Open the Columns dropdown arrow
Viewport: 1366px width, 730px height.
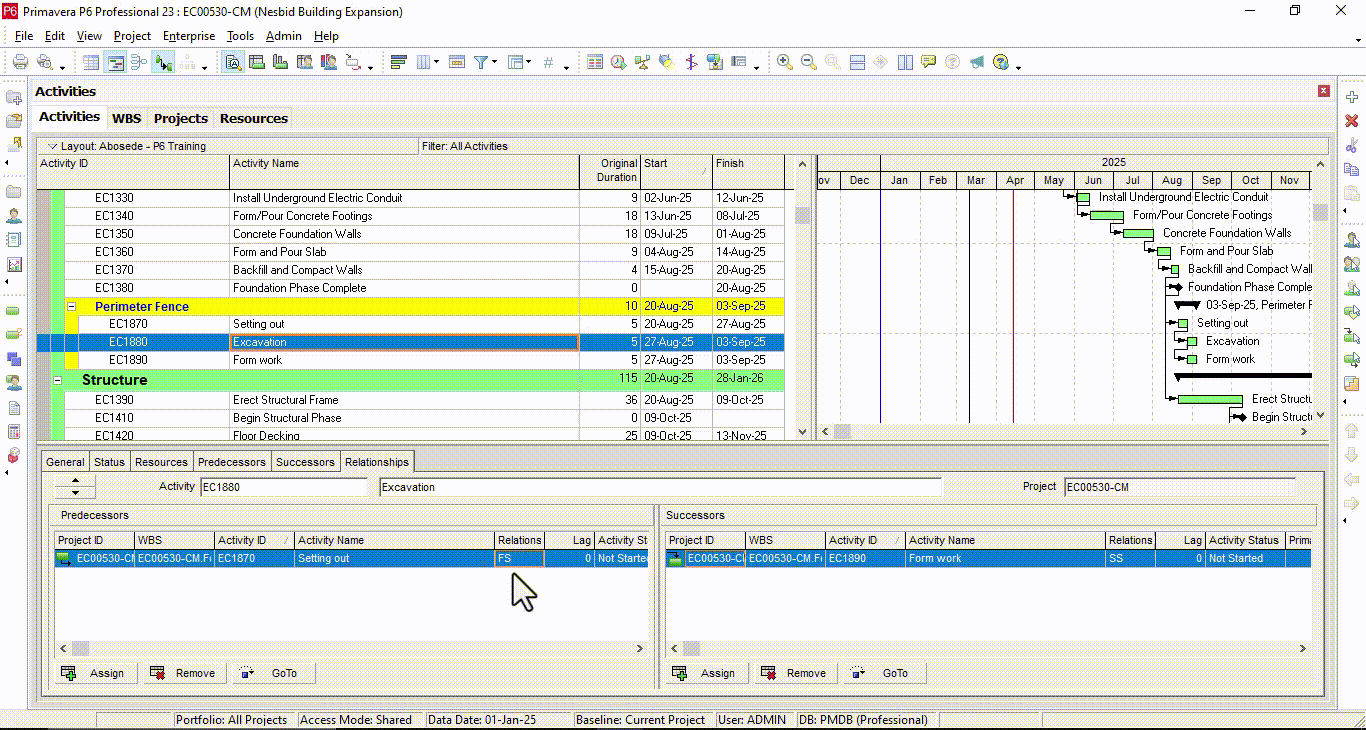[x=436, y=63]
